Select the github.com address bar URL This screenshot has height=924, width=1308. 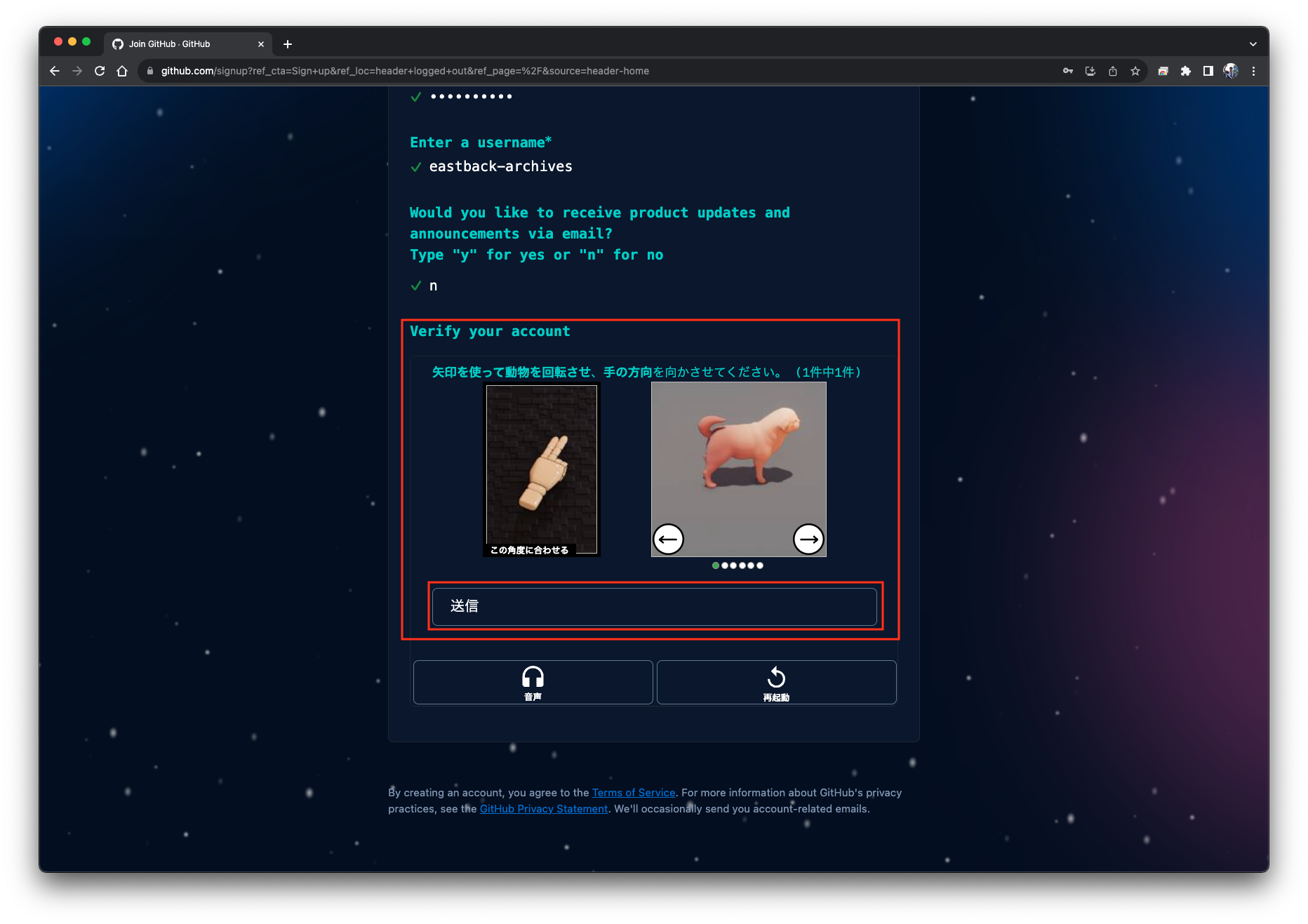405,71
